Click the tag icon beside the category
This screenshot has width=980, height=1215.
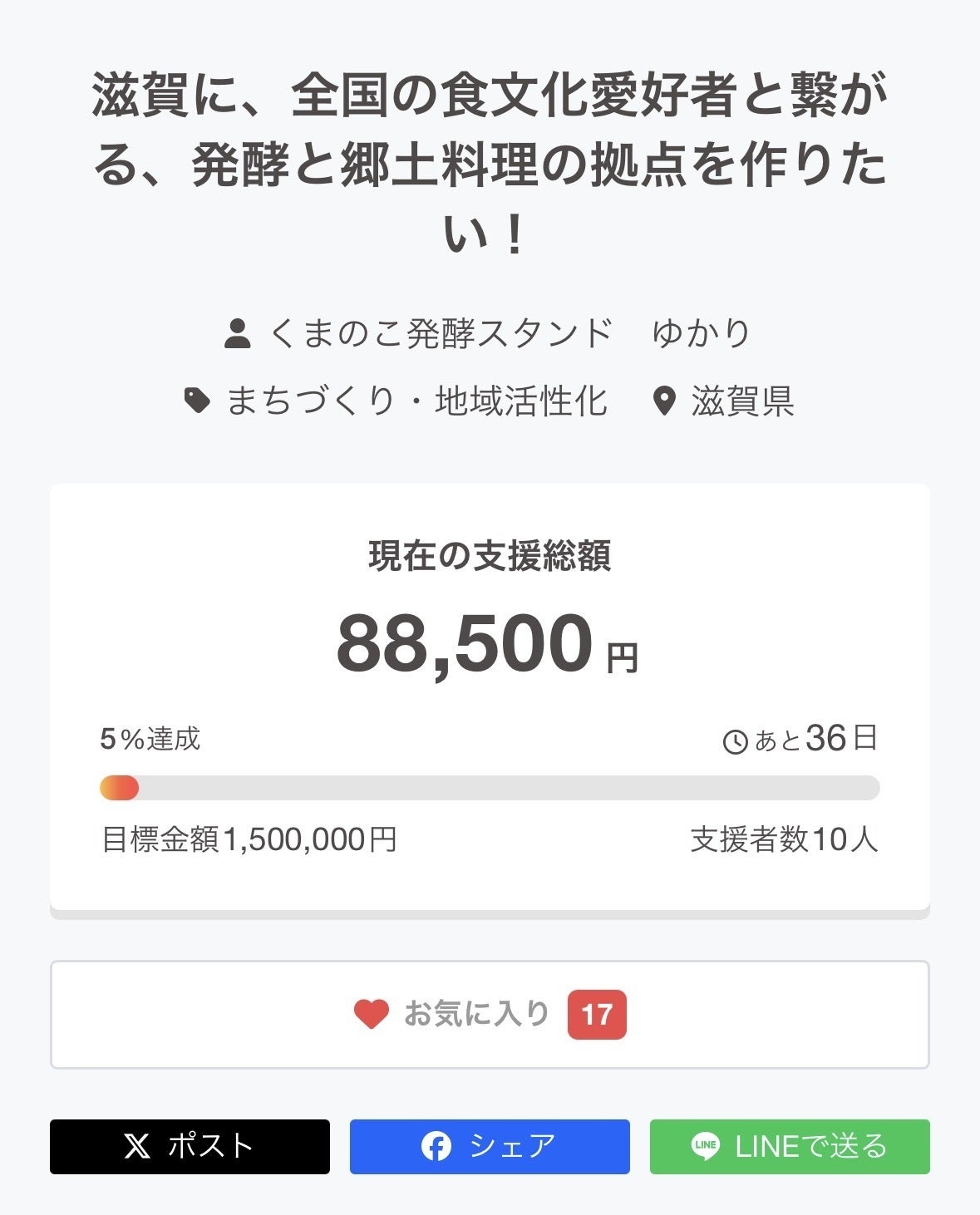[x=197, y=401]
